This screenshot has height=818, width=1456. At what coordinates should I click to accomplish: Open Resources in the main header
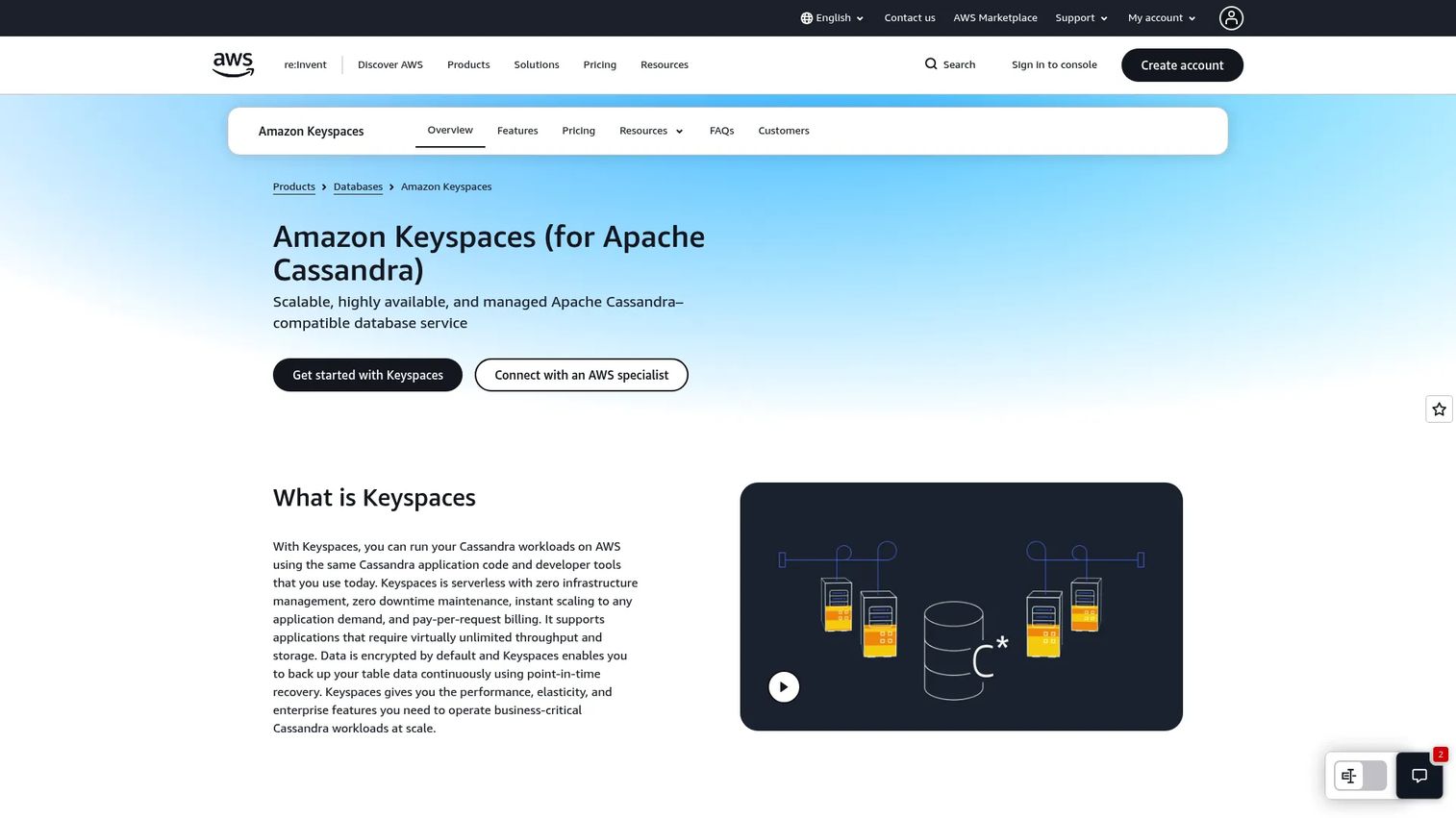click(x=665, y=65)
